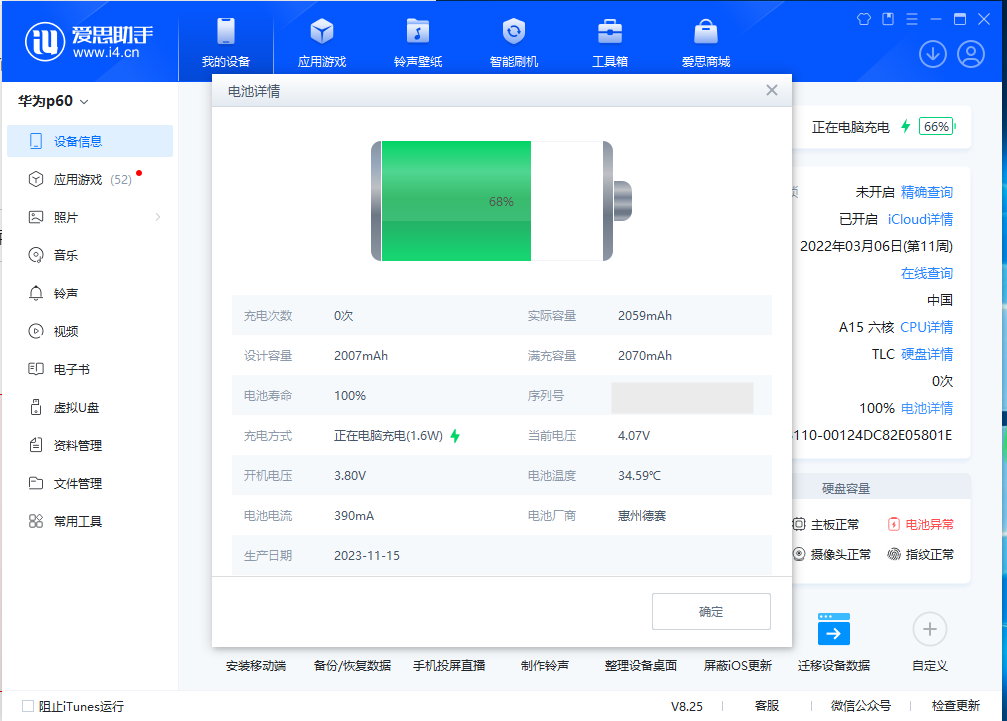Click the download manager arrow icon

coord(933,54)
